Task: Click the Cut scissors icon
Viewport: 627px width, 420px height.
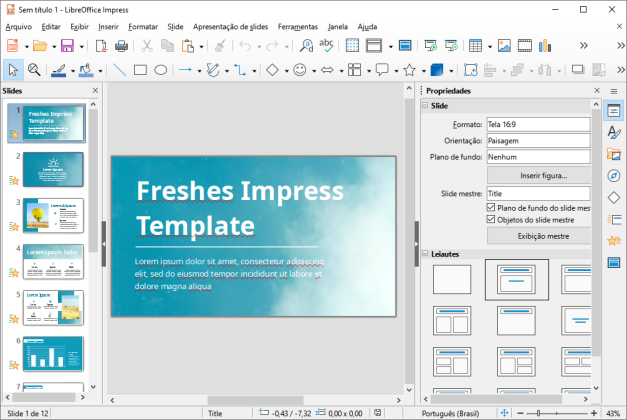Action: coord(147,46)
